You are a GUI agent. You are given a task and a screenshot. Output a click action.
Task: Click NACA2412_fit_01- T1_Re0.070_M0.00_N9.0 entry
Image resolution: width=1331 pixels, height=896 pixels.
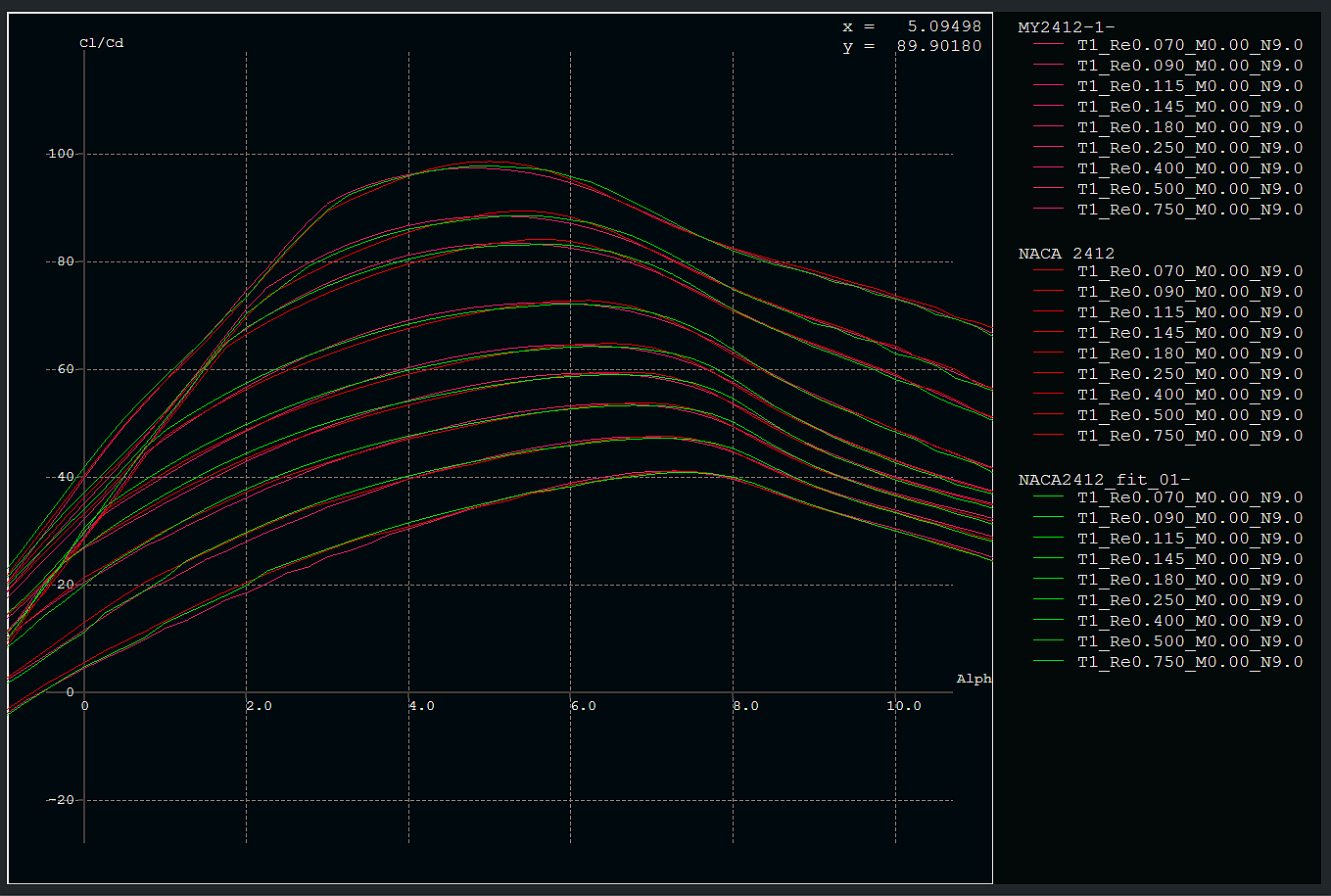[x=1168, y=497]
